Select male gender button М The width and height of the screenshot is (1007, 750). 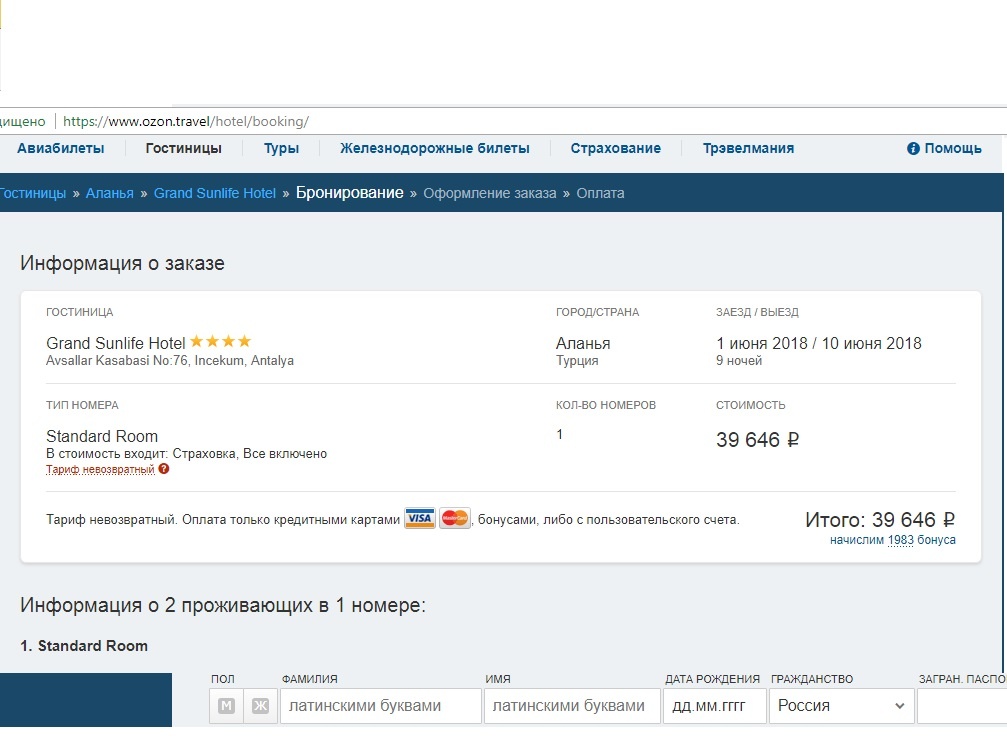(226, 706)
